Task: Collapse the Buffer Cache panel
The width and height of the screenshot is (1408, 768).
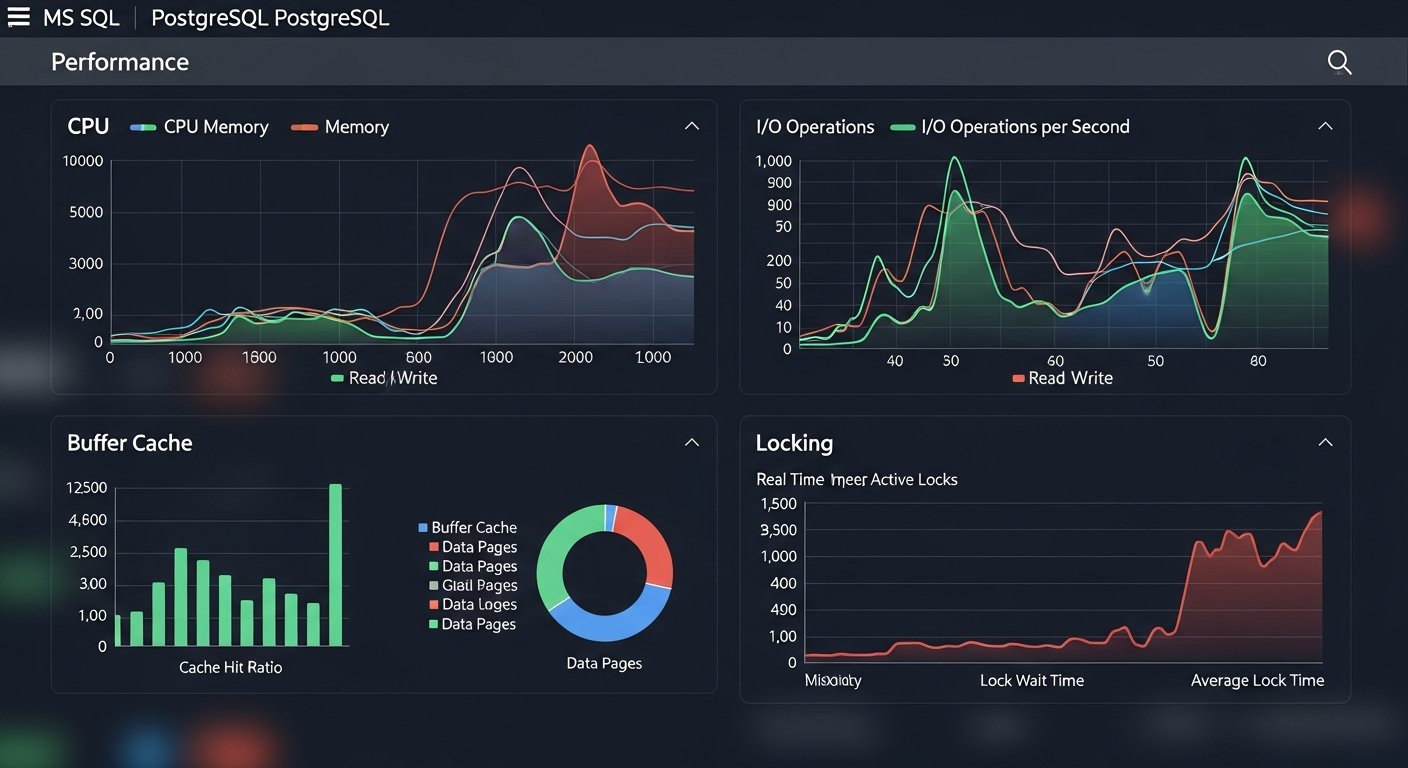Action: [691, 442]
